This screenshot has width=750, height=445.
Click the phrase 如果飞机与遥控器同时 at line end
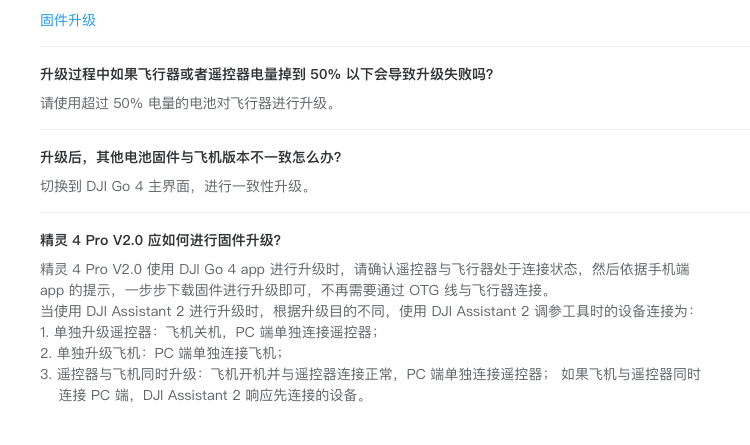pos(630,374)
